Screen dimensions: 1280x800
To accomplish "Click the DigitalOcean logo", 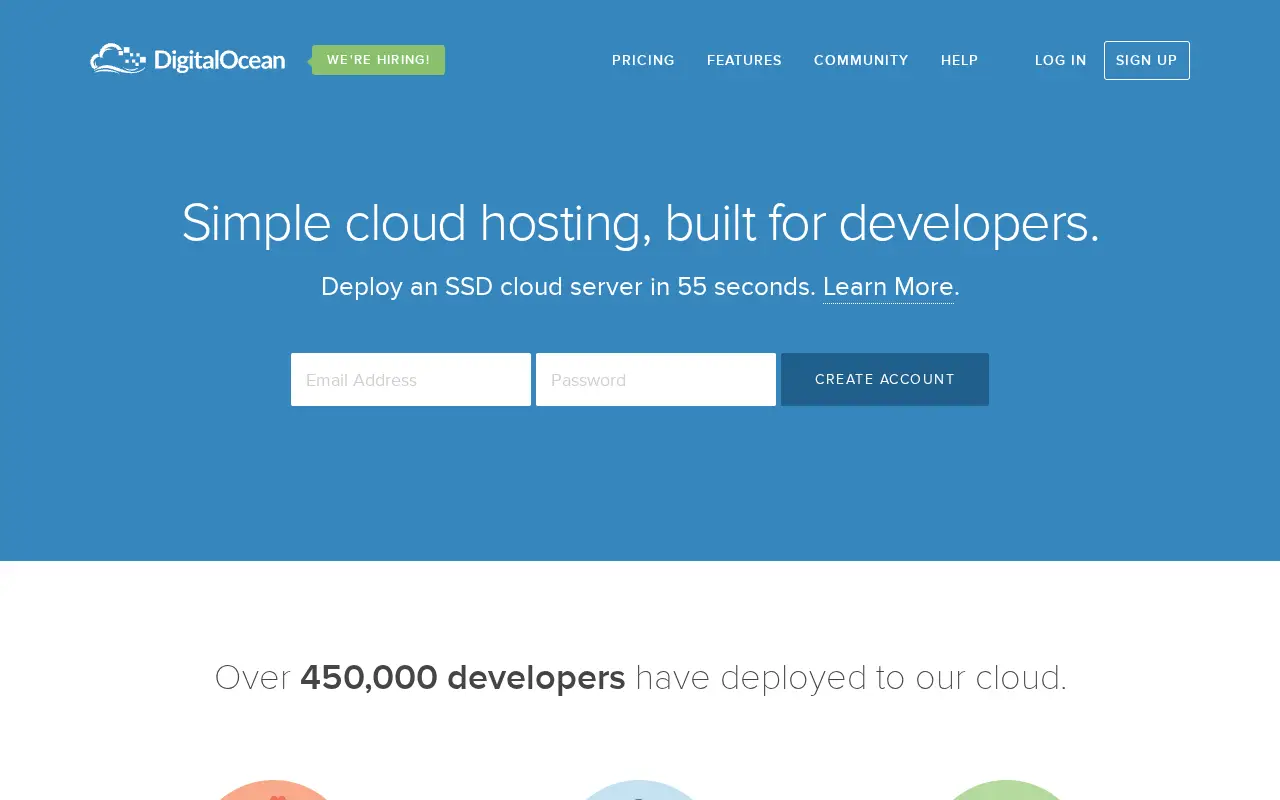I will (x=188, y=59).
